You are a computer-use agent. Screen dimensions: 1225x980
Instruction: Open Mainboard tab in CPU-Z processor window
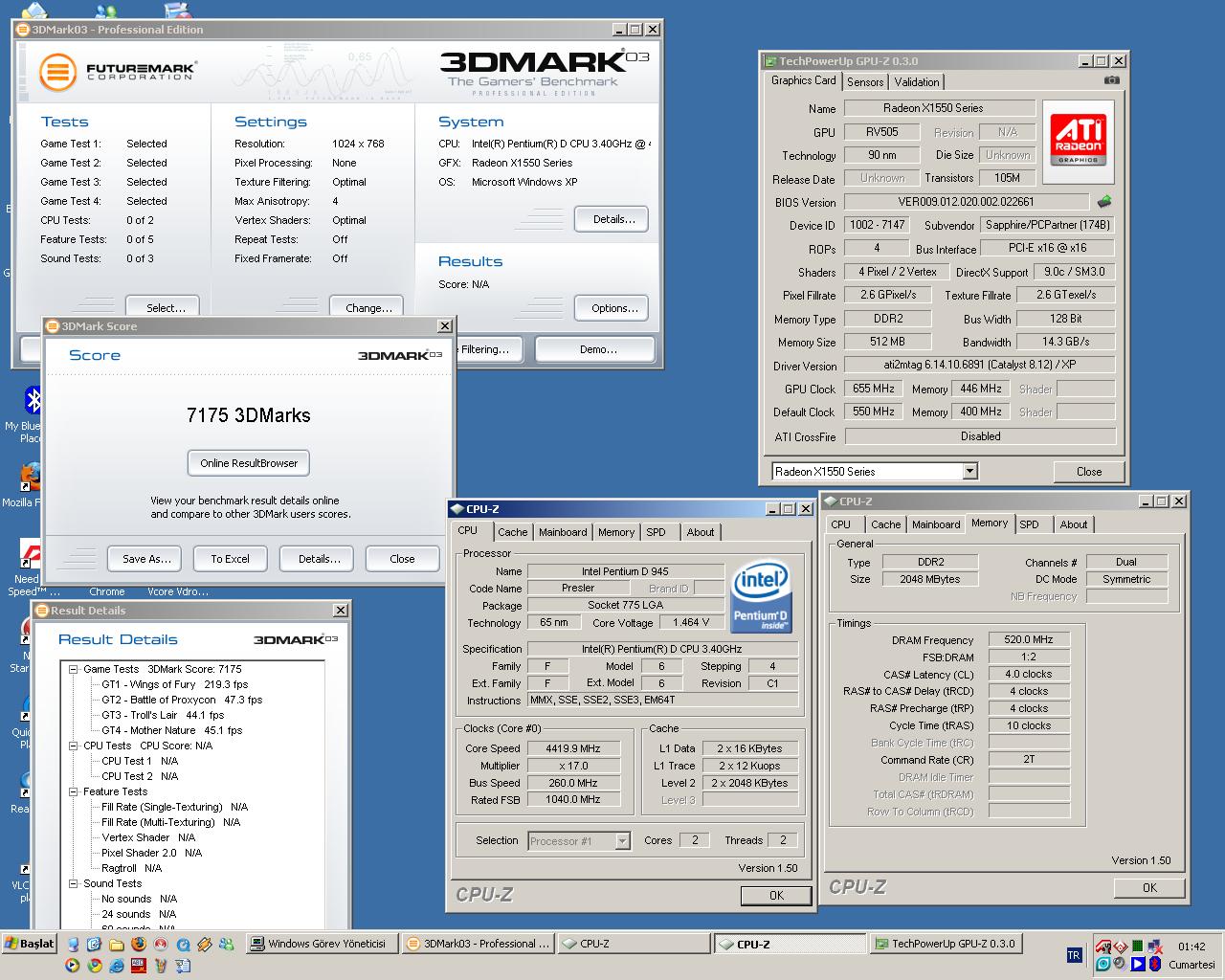563,532
